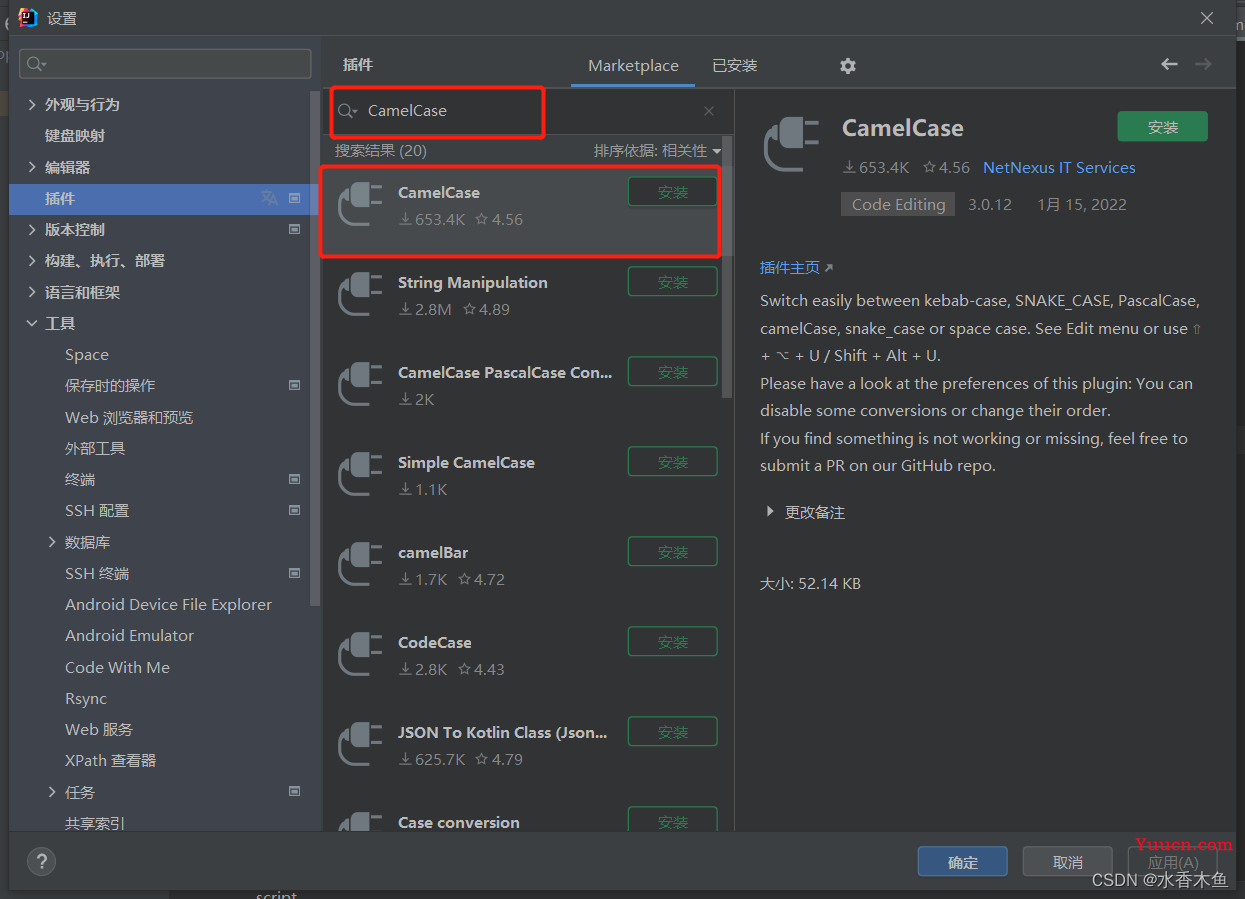This screenshot has width=1245, height=899.
Task: Collapse the 工具 section
Action: tap(32, 323)
